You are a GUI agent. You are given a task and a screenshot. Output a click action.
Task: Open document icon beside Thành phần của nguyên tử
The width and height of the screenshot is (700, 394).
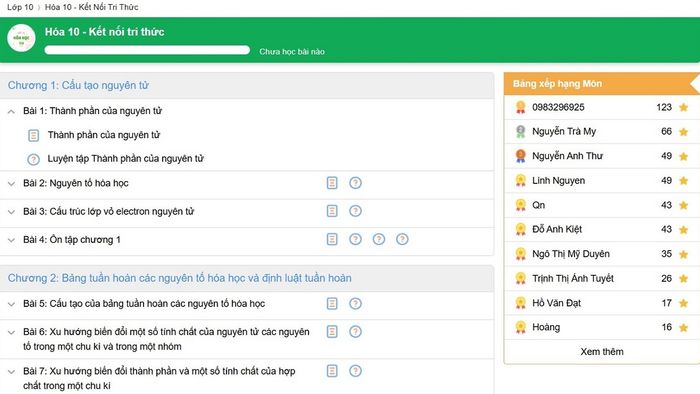point(33,135)
